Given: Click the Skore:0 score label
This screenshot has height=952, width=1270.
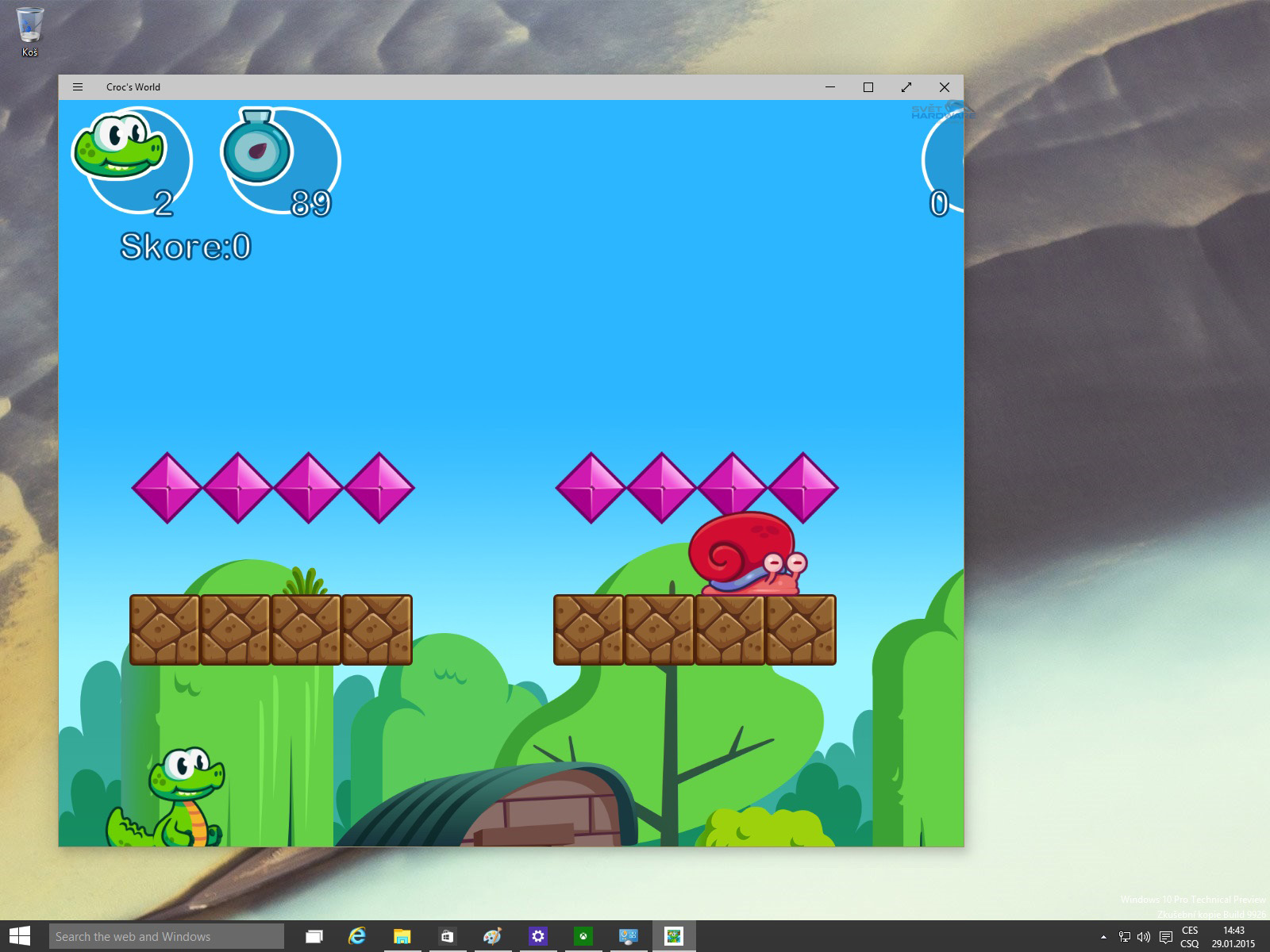Looking at the screenshot, I should coord(186,247).
